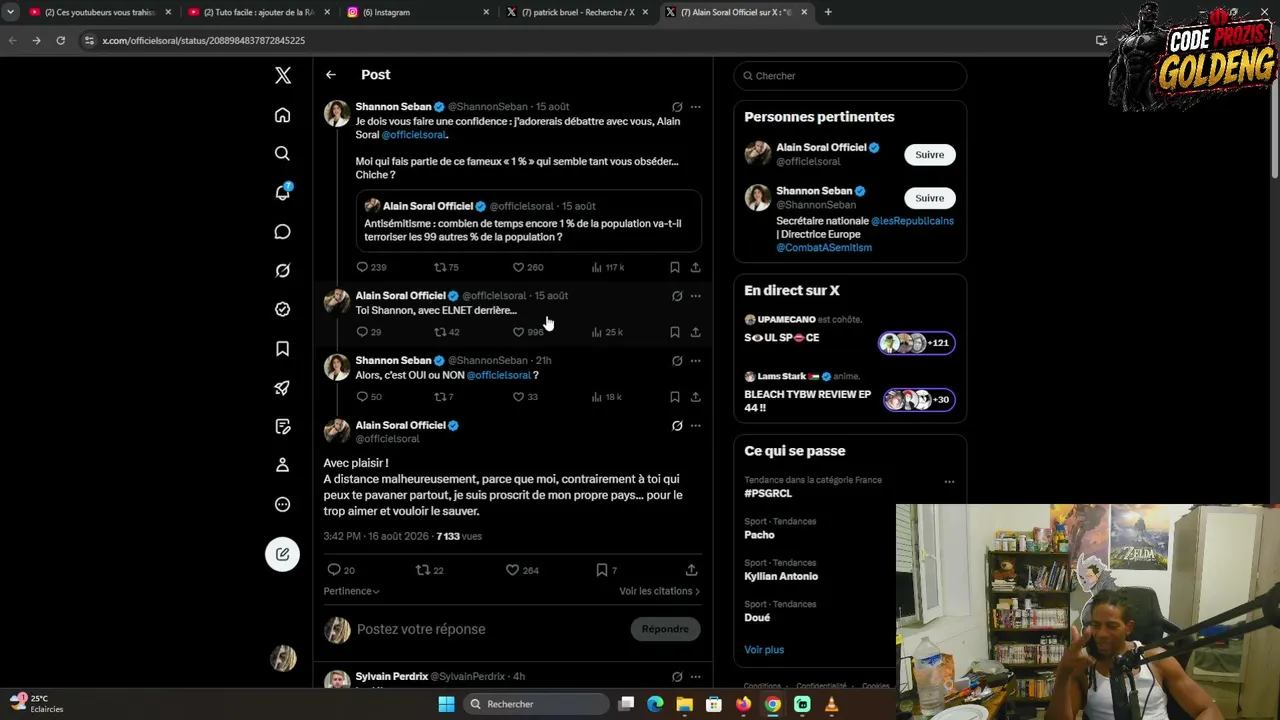Open the #PSGRCL trending topic

[768, 493]
